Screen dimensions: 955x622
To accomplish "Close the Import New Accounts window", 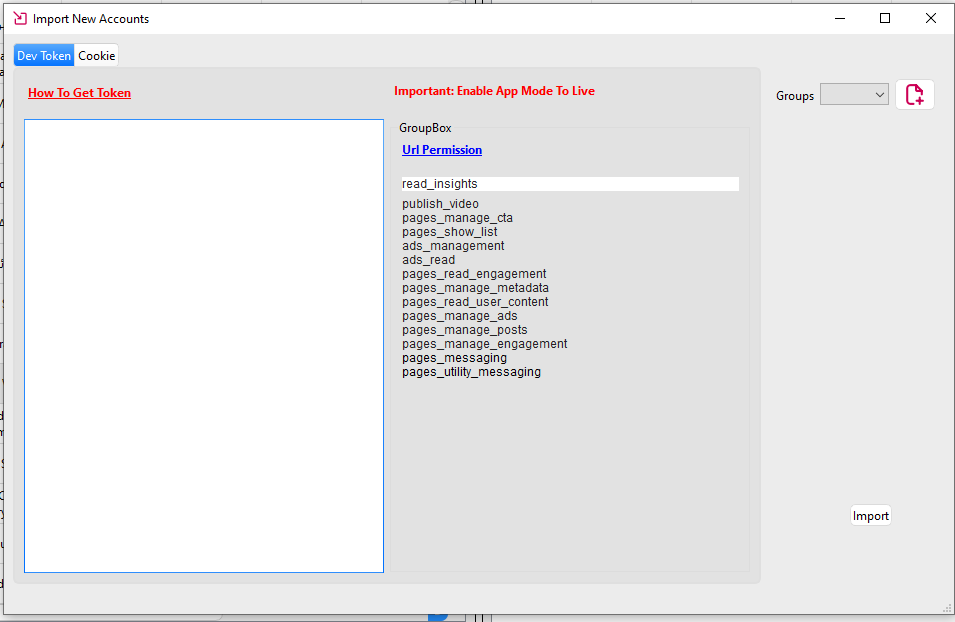I will [x=930, y=18].
